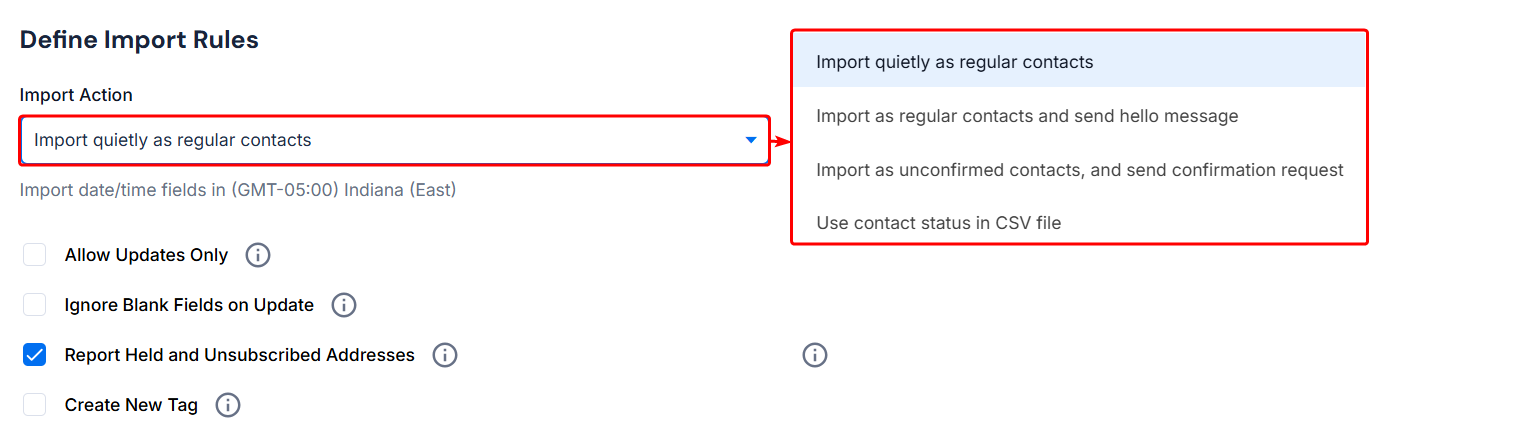The height and width of the screenshot is (447, 1522).
Task: View info icon beside Create New Tag
Action: click(228, 405)
